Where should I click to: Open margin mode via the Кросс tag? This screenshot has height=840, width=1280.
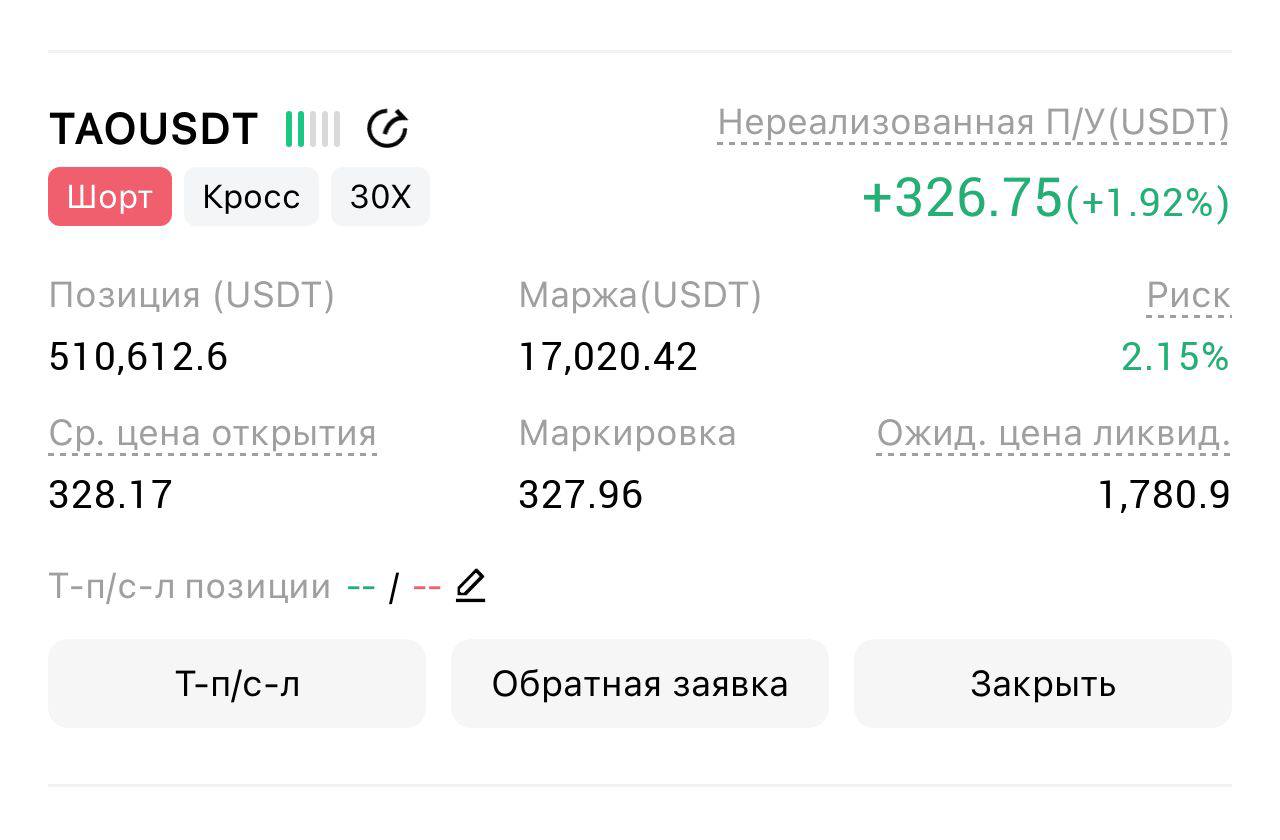tap(251, 197)
